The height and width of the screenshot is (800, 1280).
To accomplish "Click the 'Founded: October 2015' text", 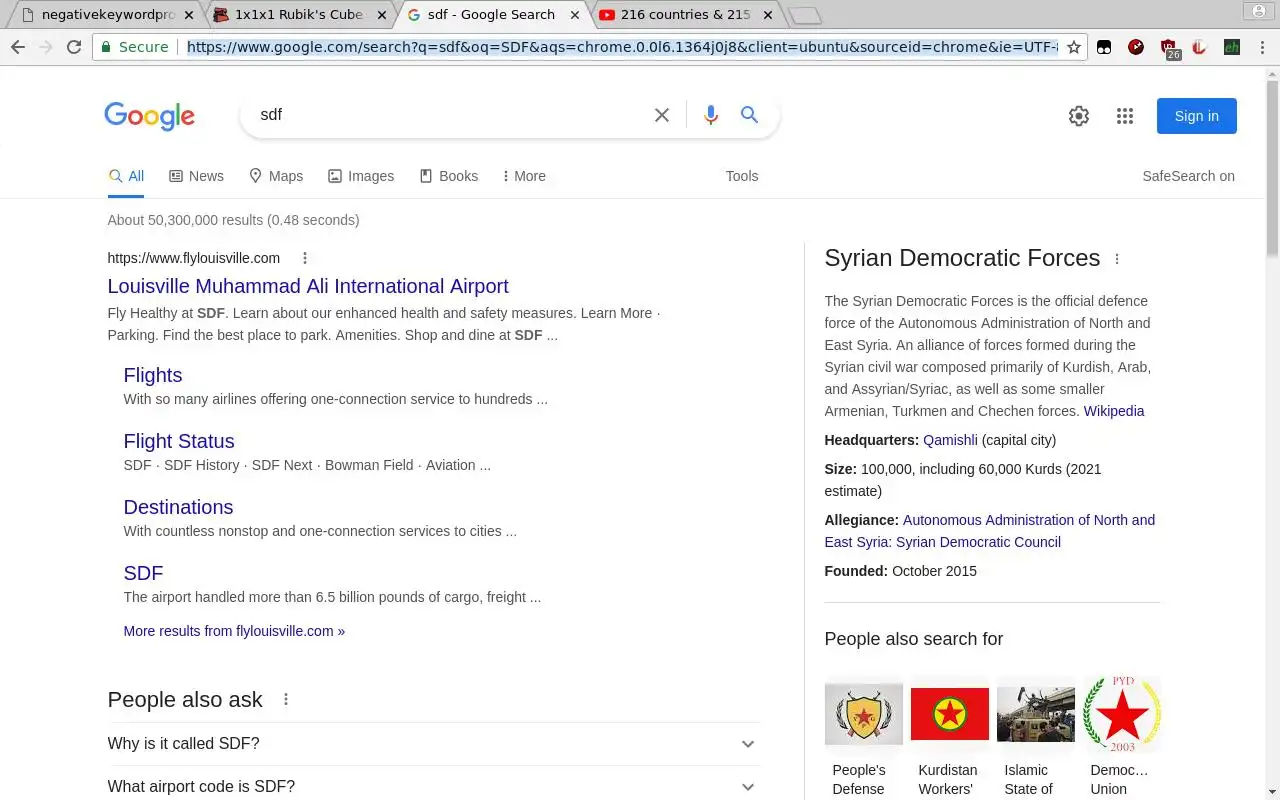I will 901,571.
